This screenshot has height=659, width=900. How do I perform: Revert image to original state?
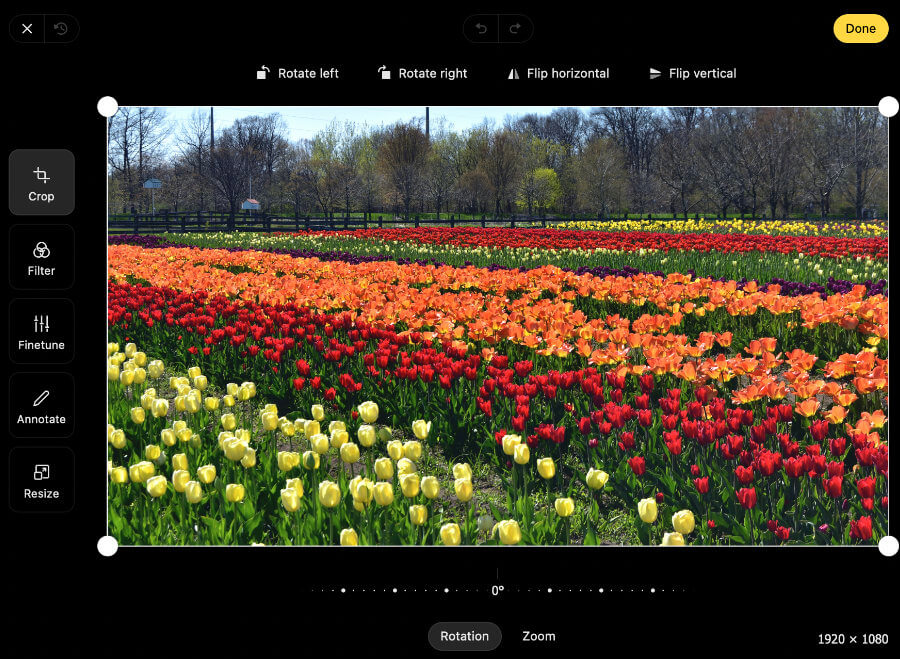coord(61,28)
